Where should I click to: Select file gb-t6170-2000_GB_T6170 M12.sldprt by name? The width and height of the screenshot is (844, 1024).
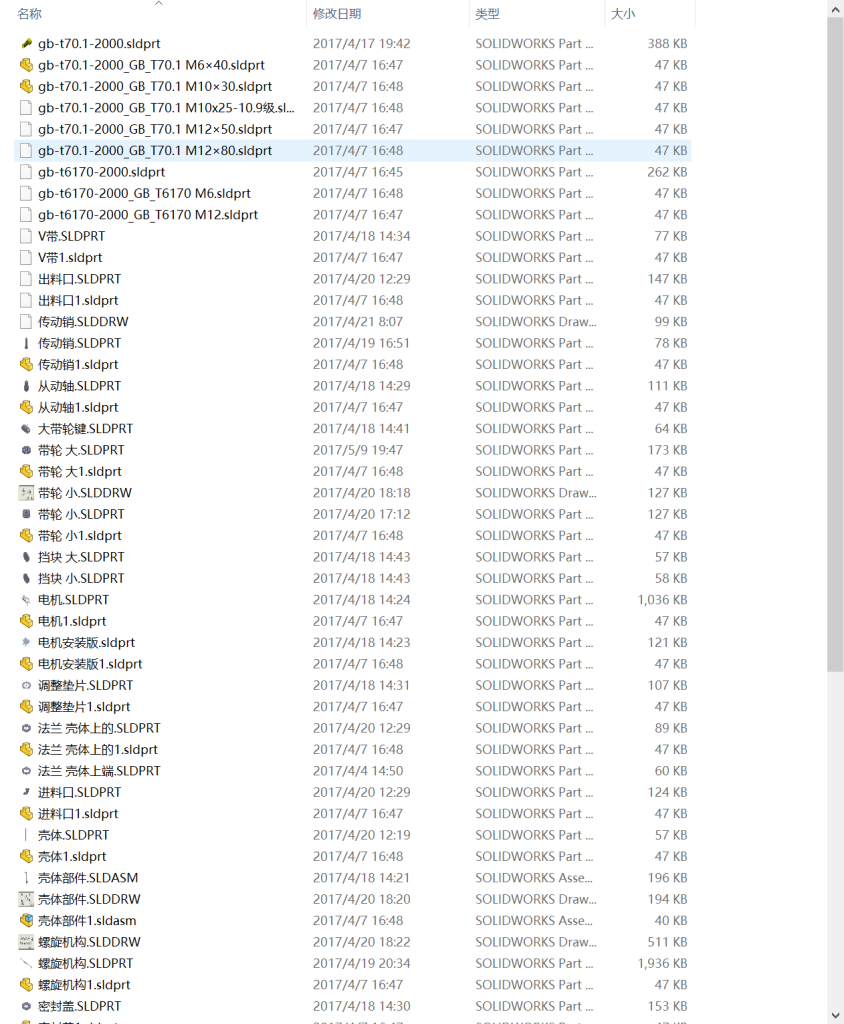(x=147, y=215)
